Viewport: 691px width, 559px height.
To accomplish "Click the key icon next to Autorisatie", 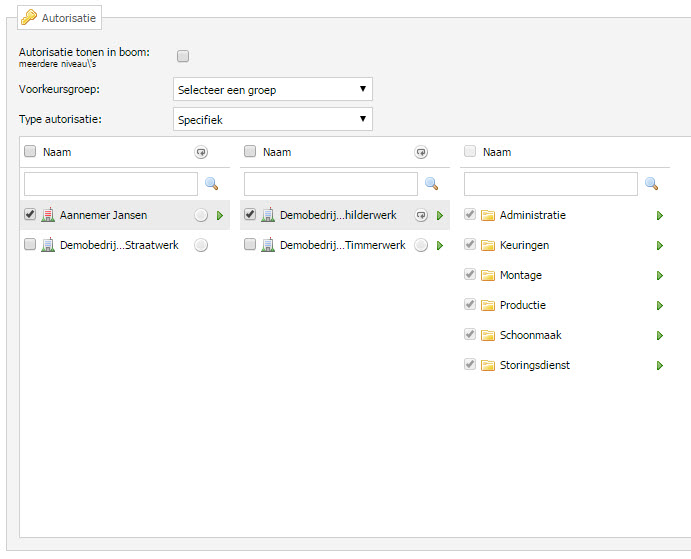I will (29, 18).
